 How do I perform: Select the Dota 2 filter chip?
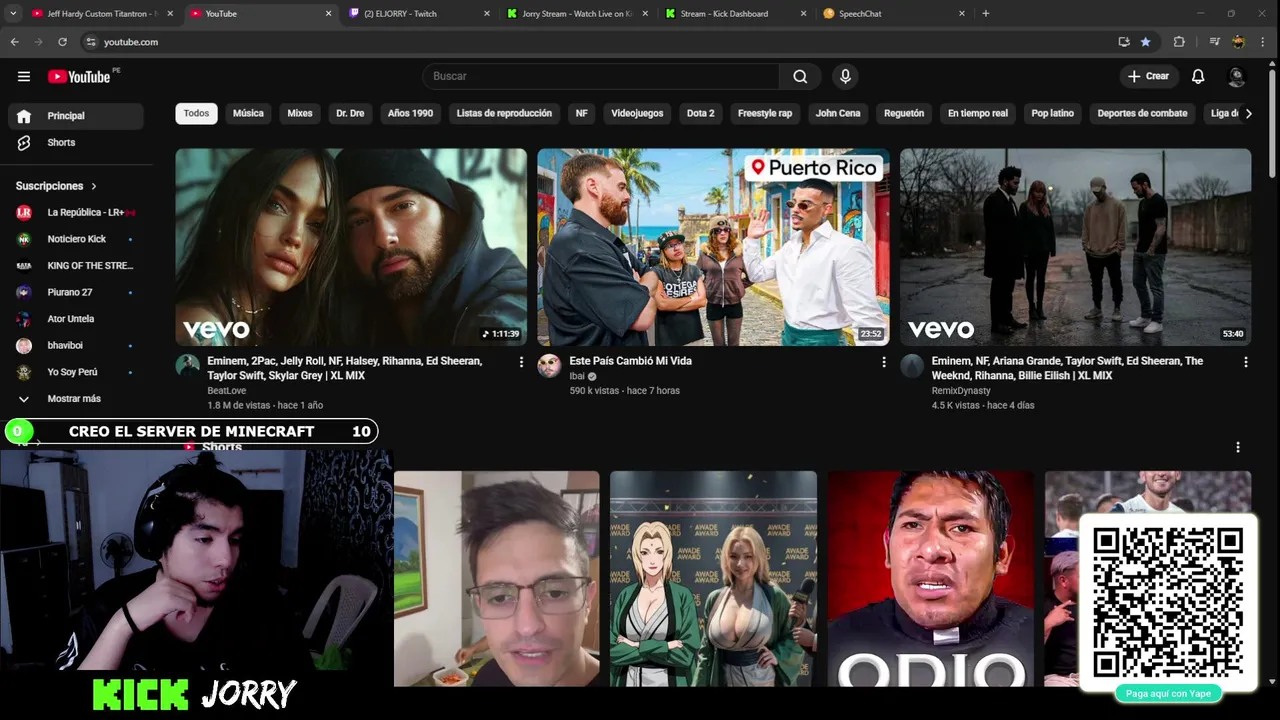[x=700, y=113]
